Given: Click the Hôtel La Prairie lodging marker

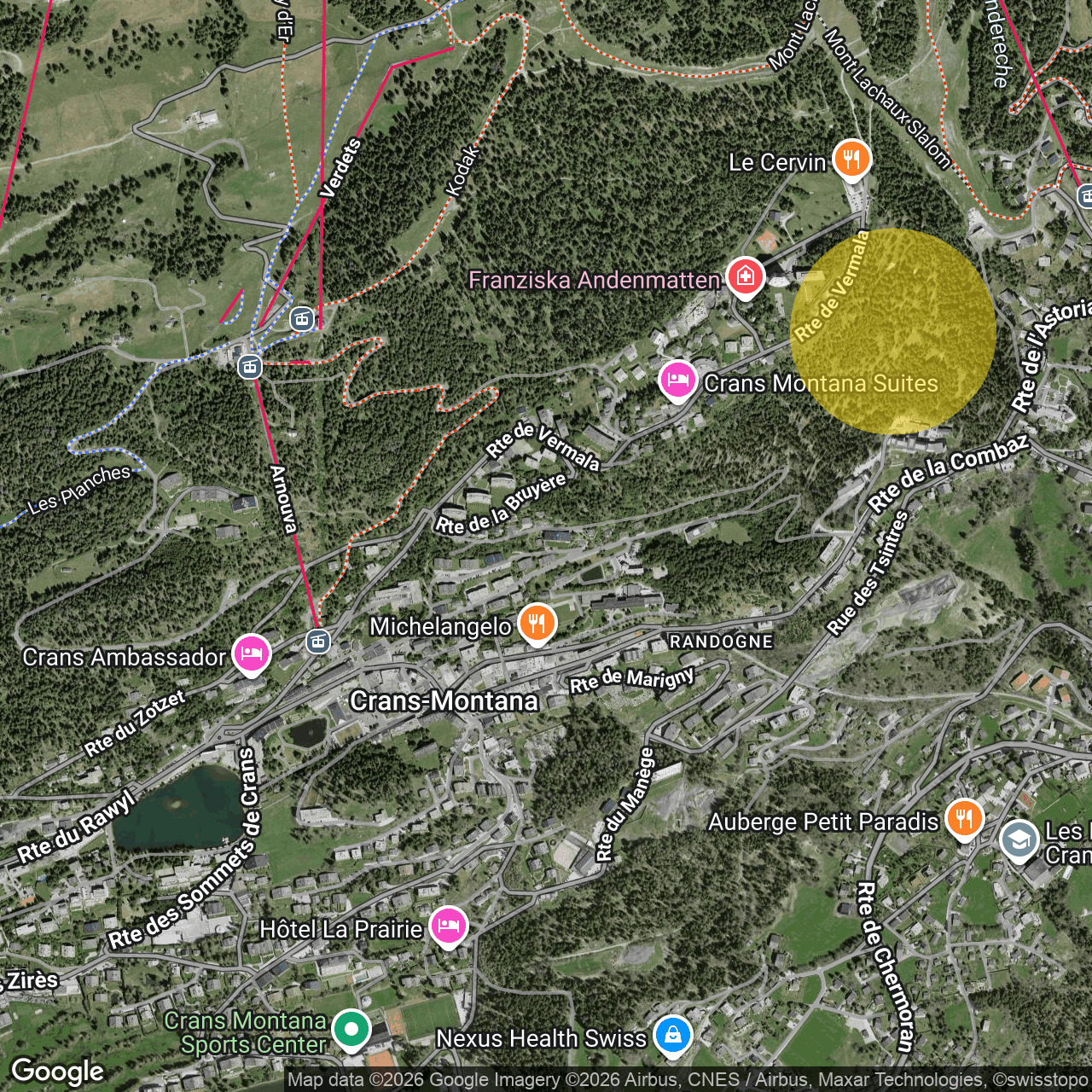Looking at the screenshot, I should [x=448, y=926].
